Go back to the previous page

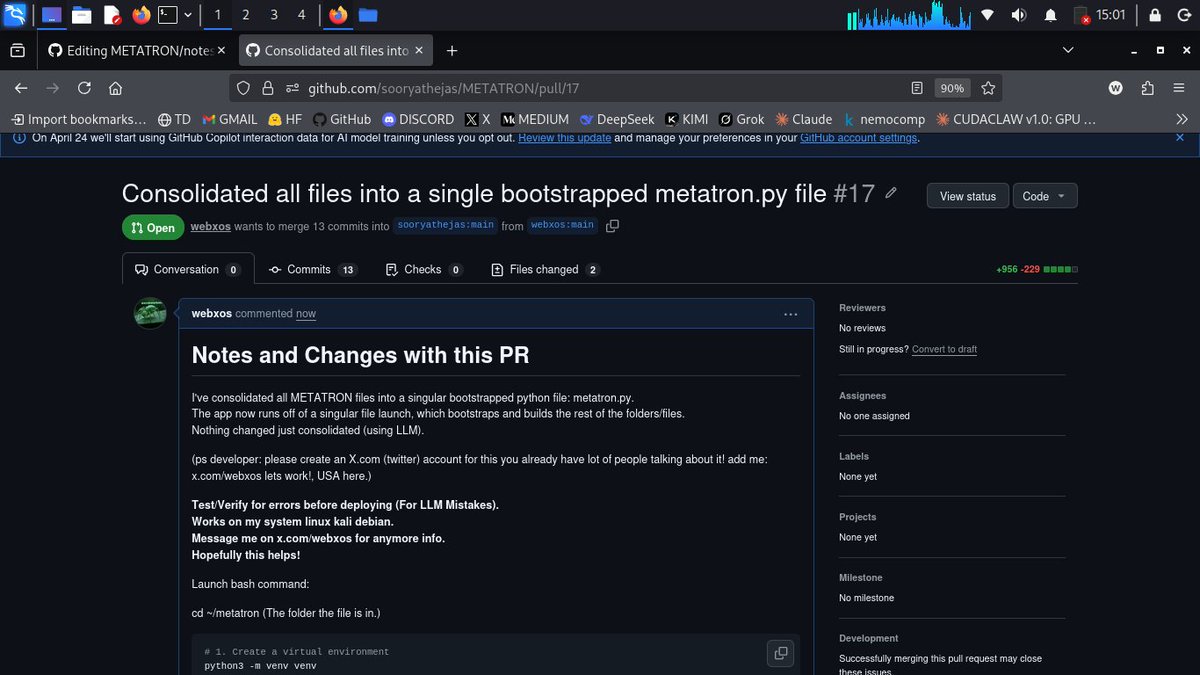[x=21, y=88]
